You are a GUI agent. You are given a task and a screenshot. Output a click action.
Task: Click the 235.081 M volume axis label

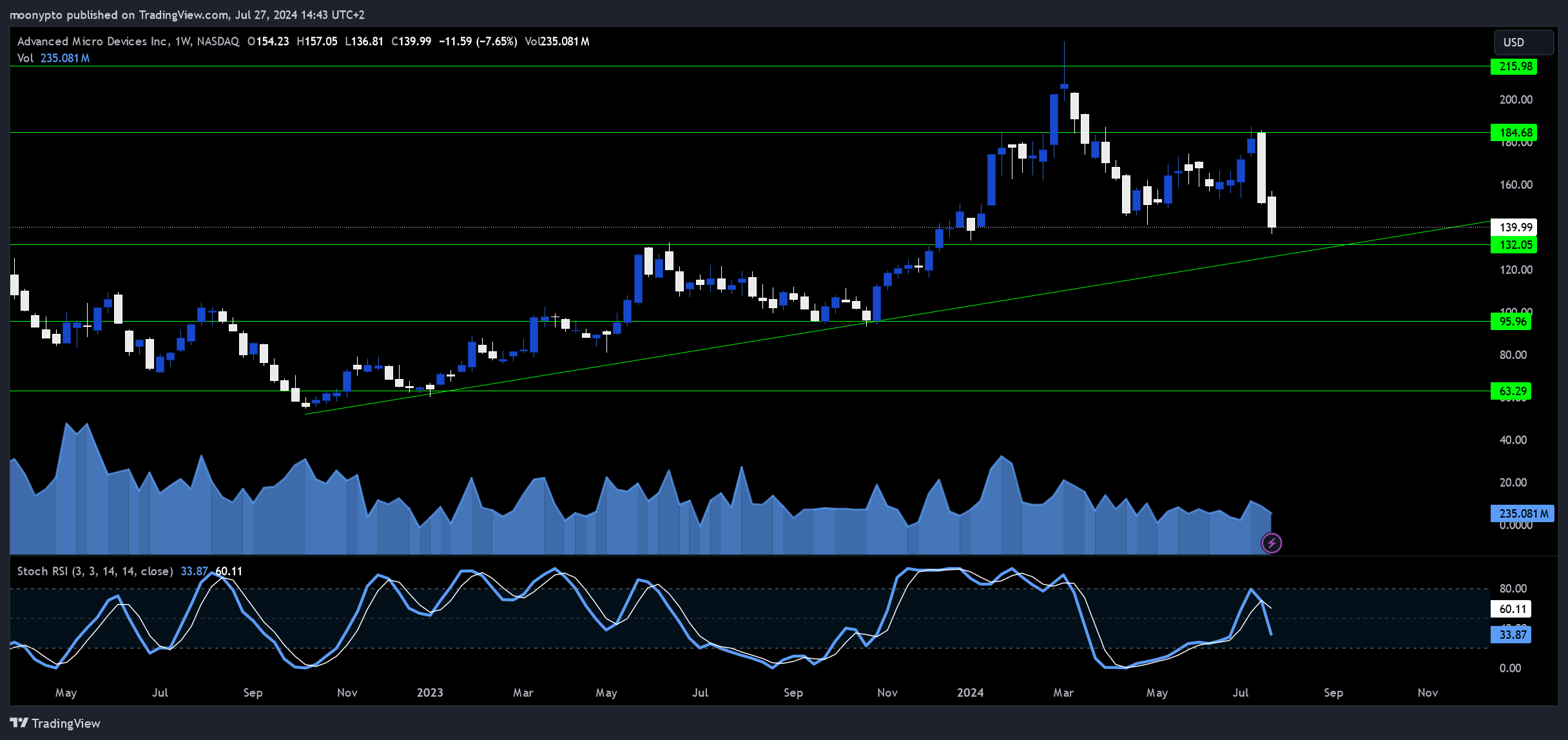(x=1522, y=514)
